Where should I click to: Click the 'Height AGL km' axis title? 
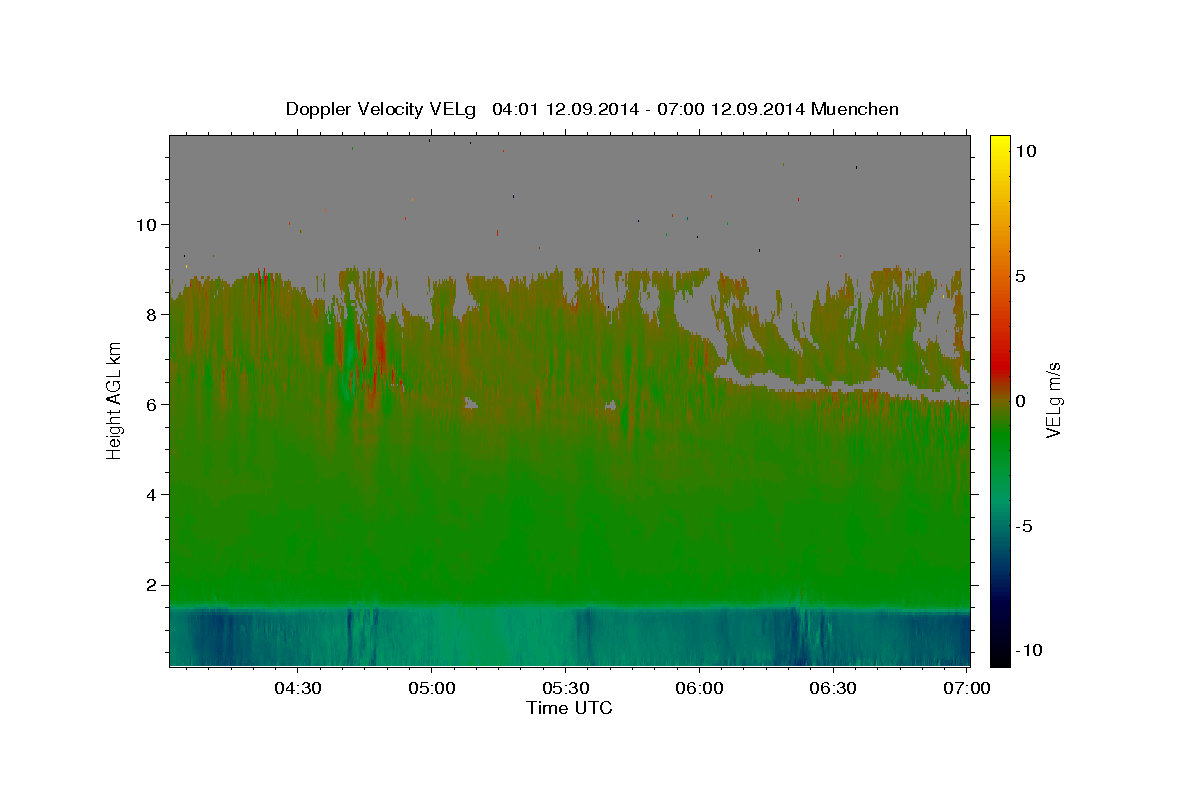115,400
